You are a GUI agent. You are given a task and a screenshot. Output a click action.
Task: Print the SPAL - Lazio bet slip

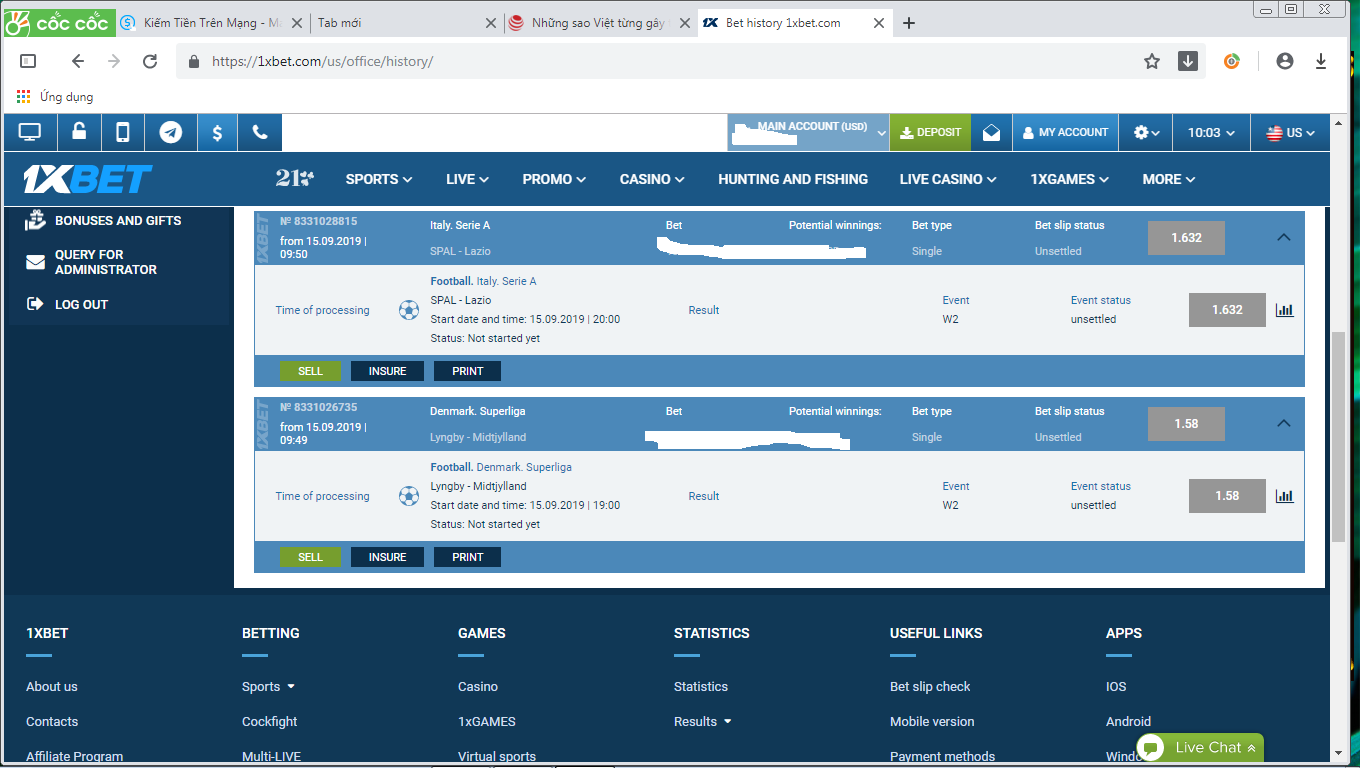point(467,371)
